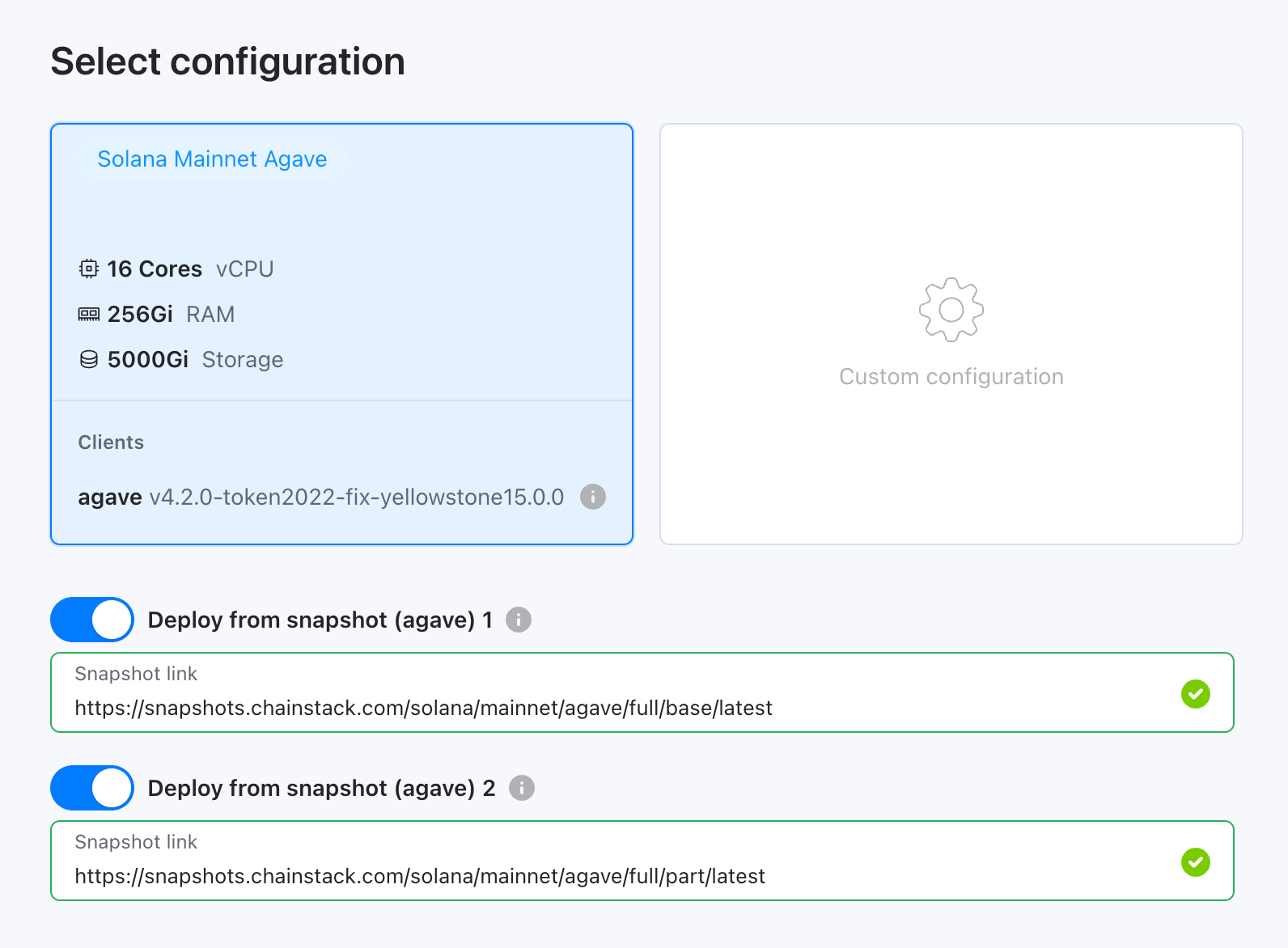This screenshot has width=1288, height=948.
Task: Click the 'Deploy from snapshot (agave) 2' label
Action: coord(321,788)
